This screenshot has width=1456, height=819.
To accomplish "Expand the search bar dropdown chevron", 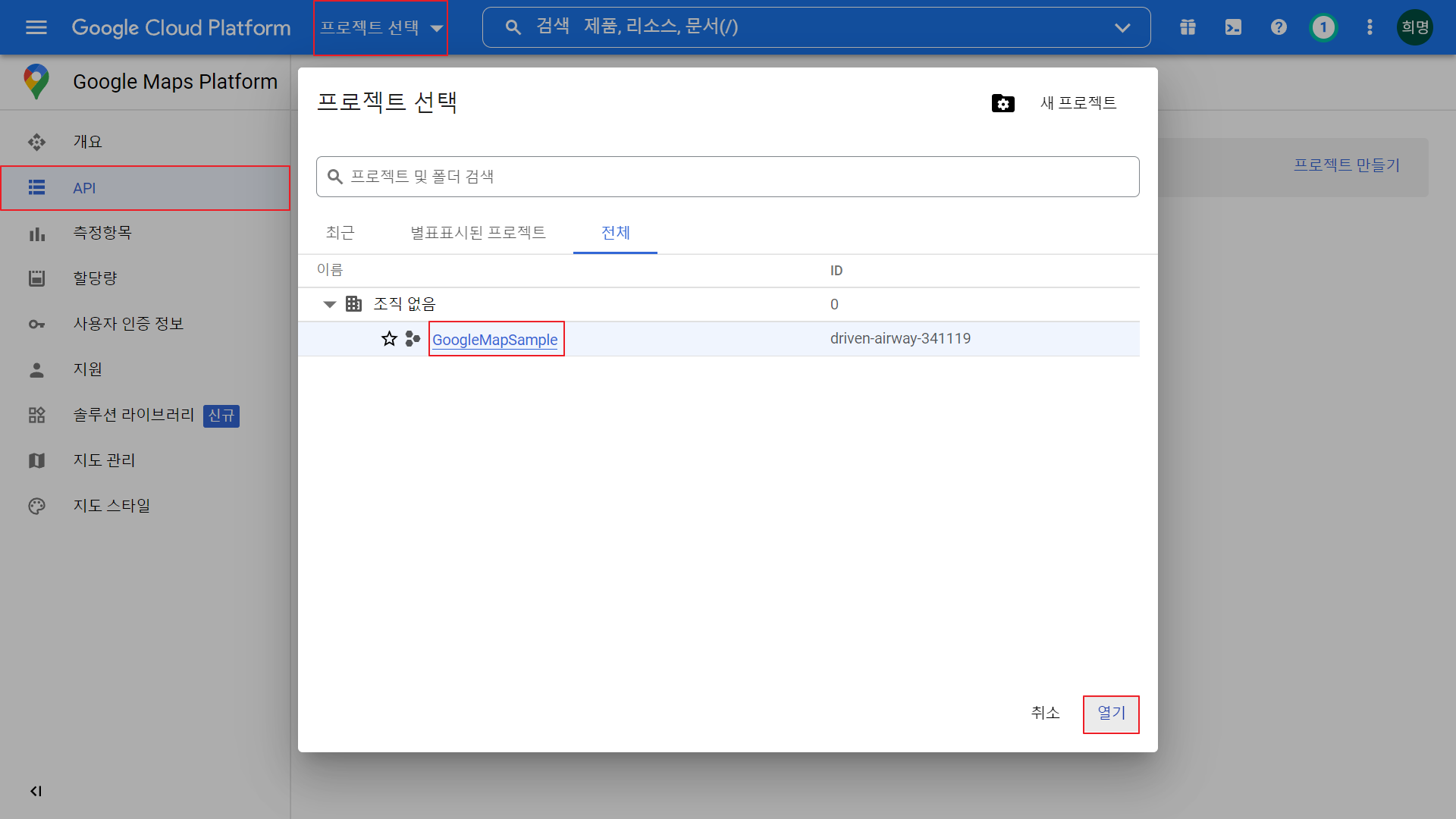I will tap(1122, 27).
